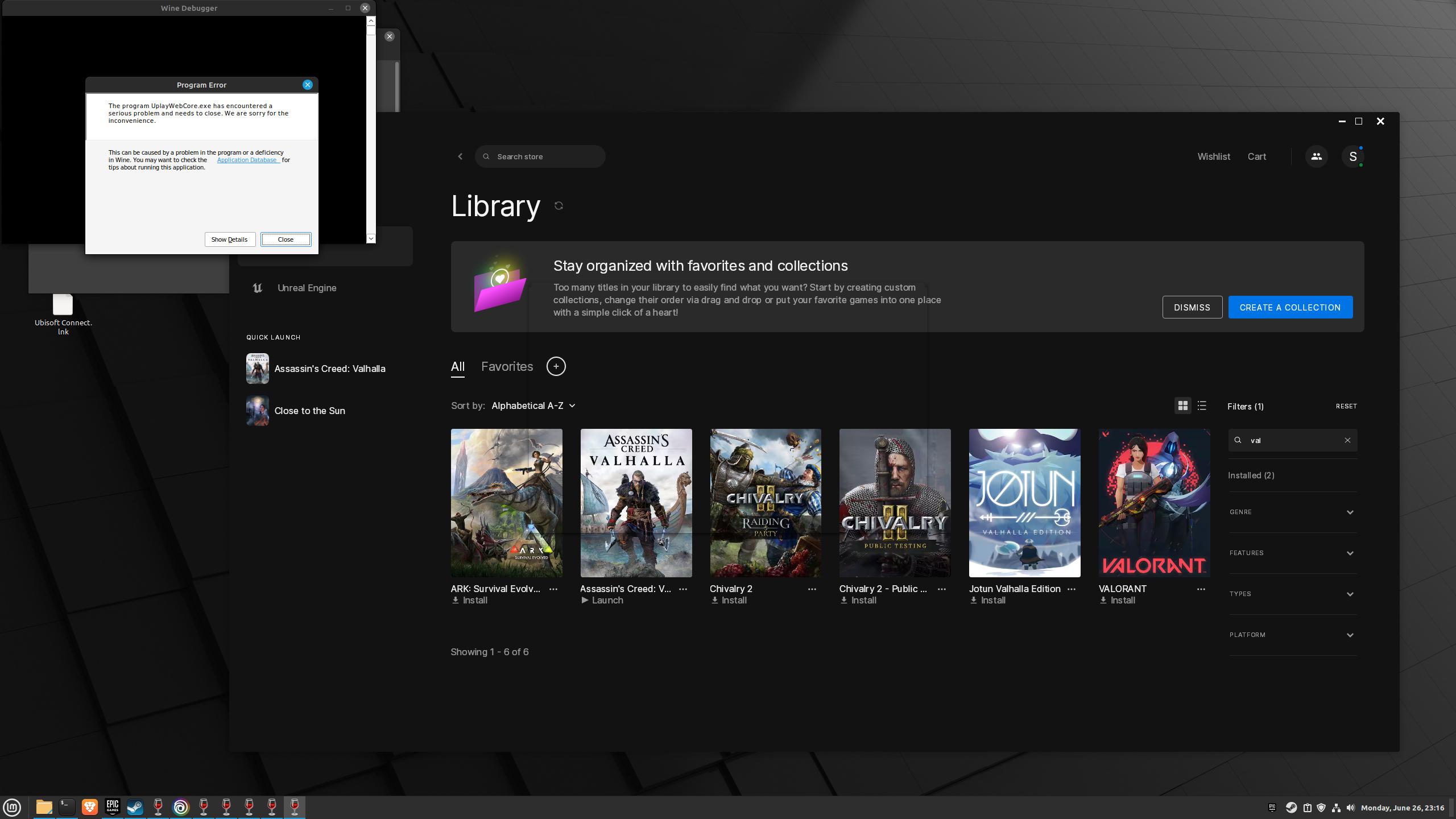This screenshot has height=819, width=1456.
Task: Launch the Terminal from the taskbar
Action: pos(67,807)
